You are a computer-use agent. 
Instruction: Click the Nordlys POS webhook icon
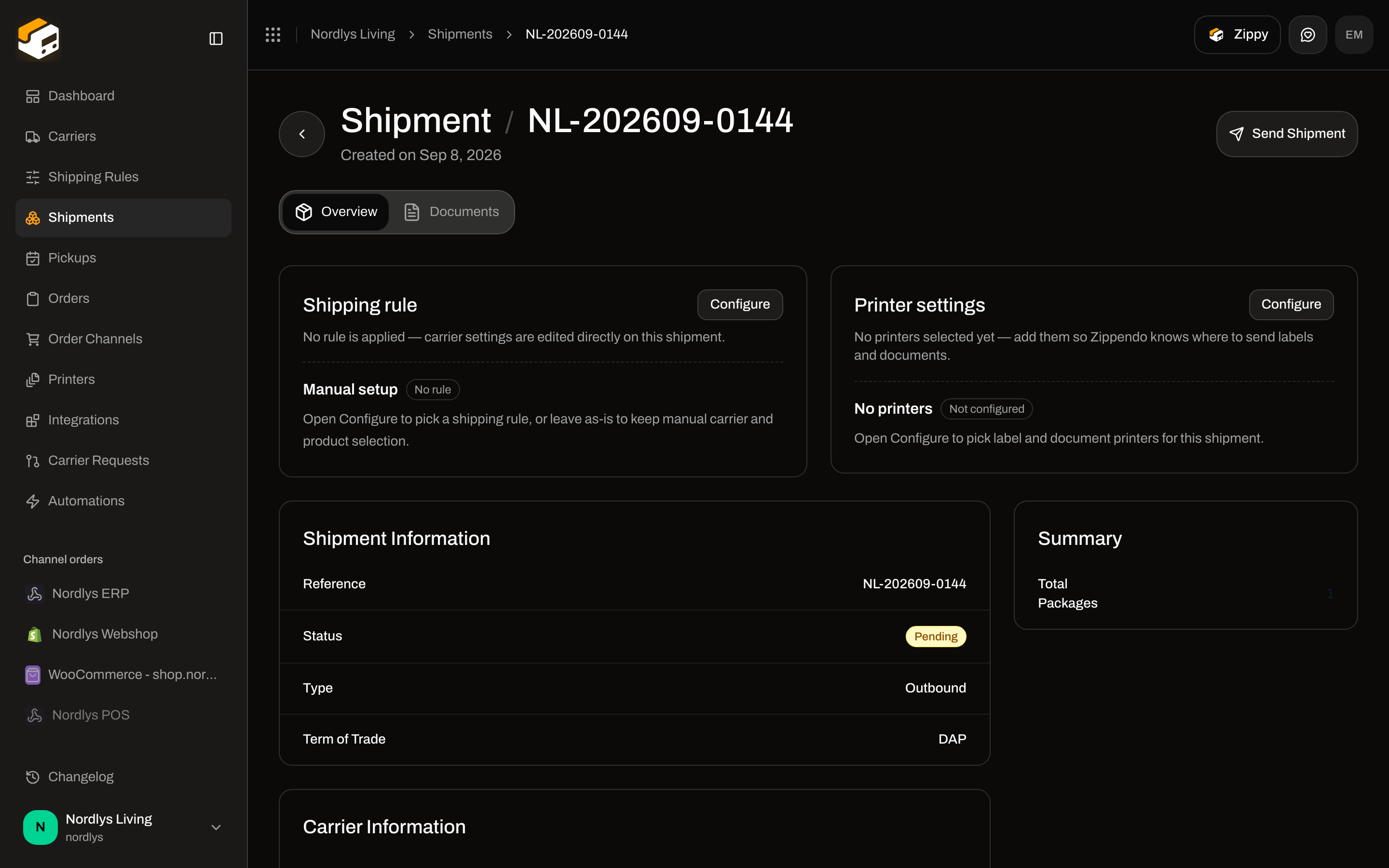(x=34, y=715)
